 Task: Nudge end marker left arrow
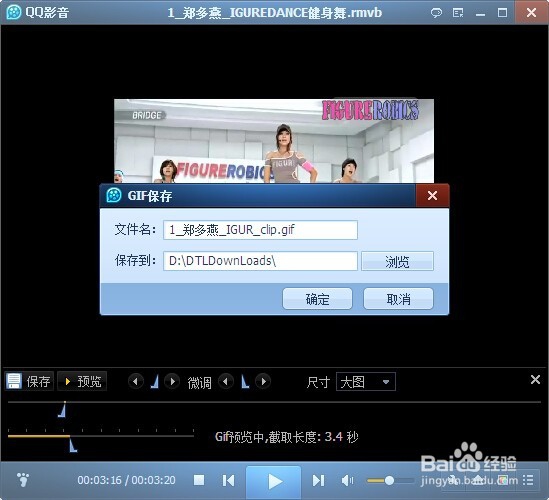(x=226, y=381)
